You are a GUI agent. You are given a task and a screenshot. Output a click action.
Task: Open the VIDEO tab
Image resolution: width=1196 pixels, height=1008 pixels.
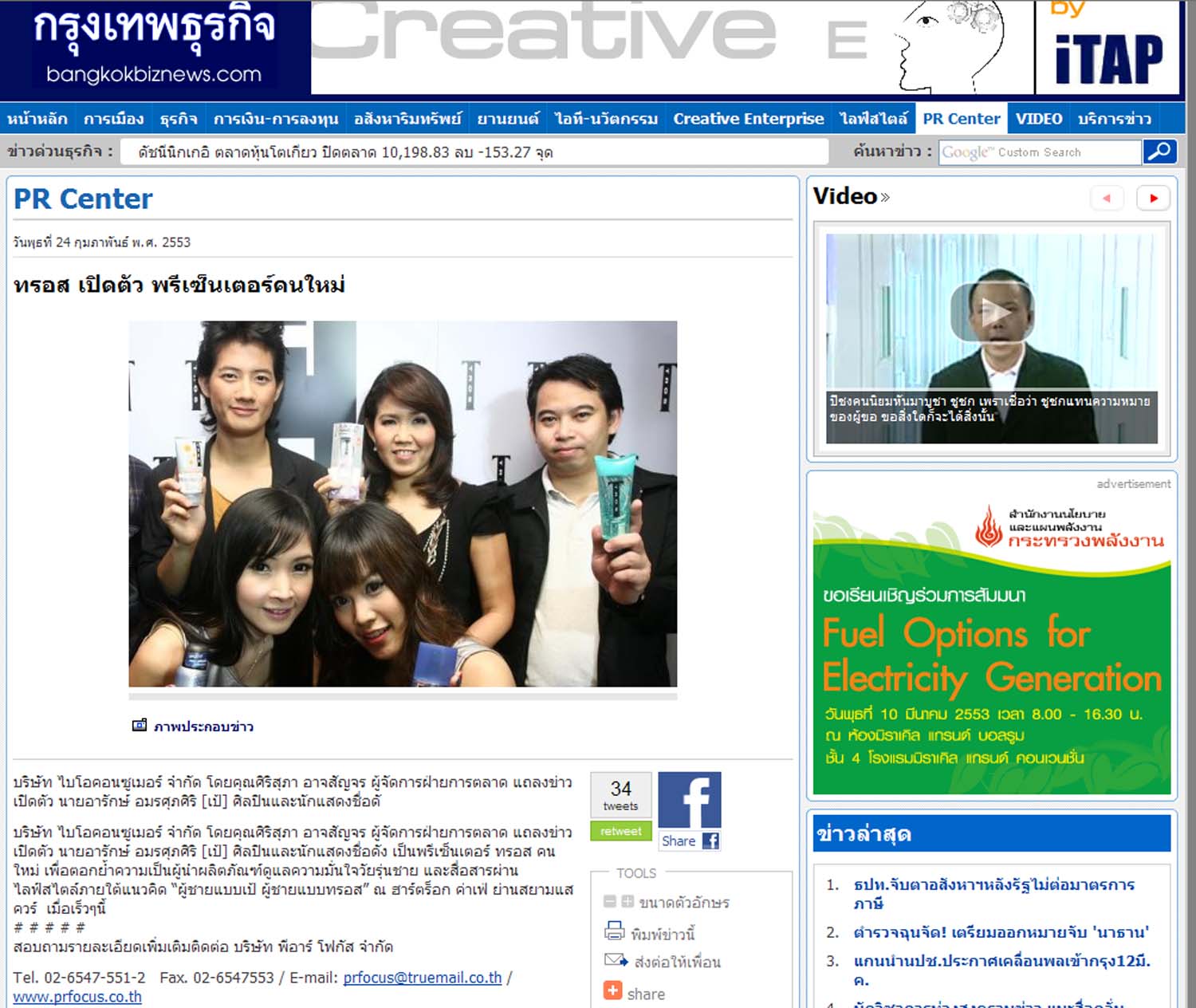click(x=1039, y=119)
